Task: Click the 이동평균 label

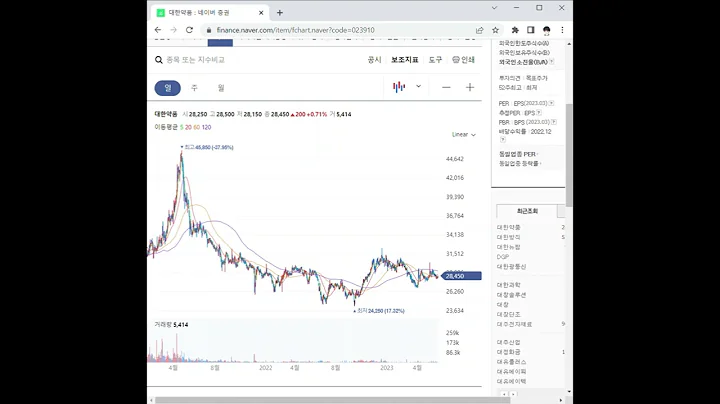Action: tap(166, 127)
